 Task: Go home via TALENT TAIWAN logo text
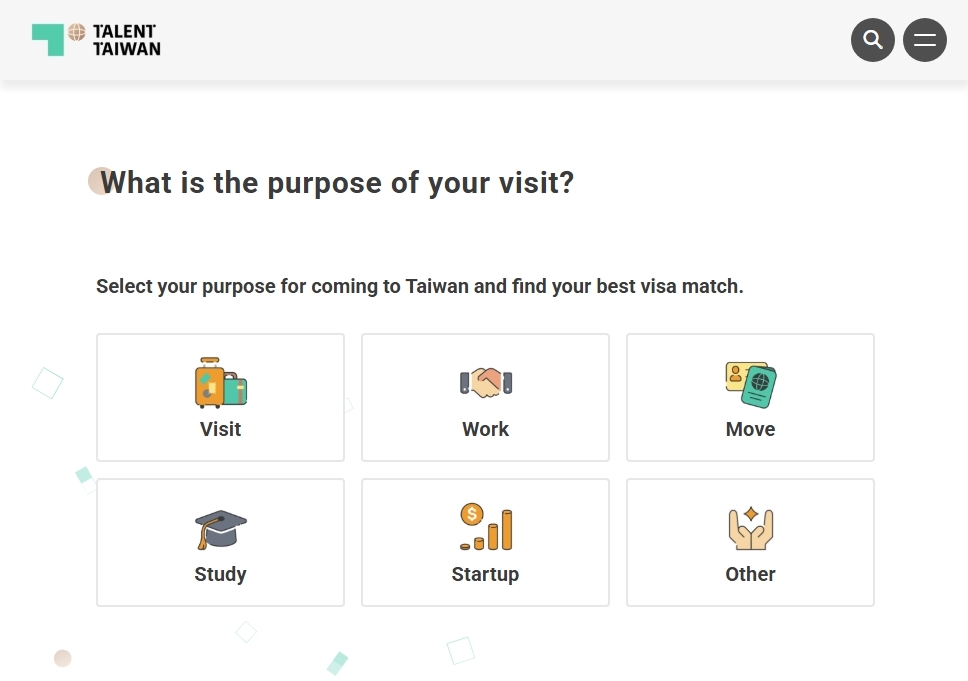pyautogui.click(x=127, y=40)
